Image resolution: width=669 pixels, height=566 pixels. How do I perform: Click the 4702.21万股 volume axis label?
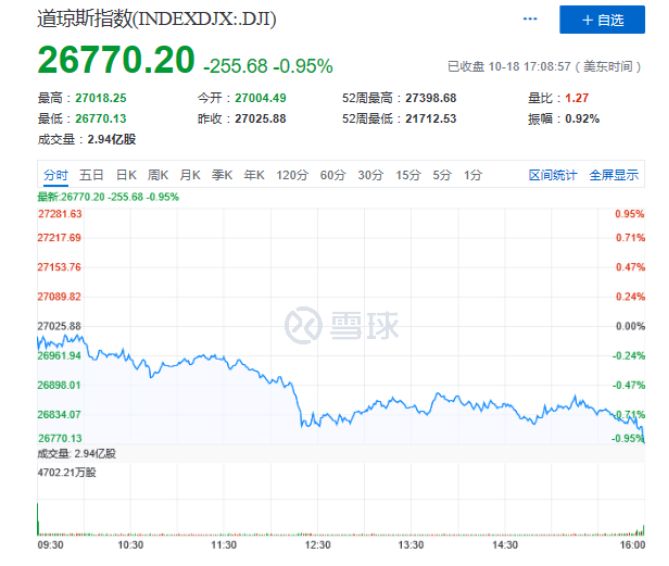click(67, 473)
